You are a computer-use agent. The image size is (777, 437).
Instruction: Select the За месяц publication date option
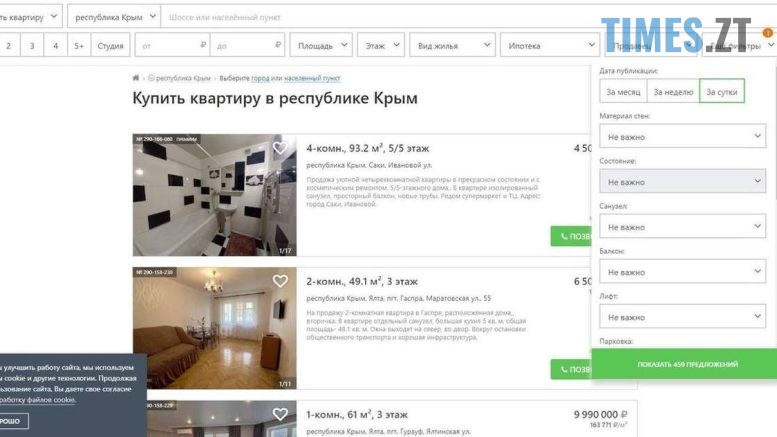click(x=623, y=91)
